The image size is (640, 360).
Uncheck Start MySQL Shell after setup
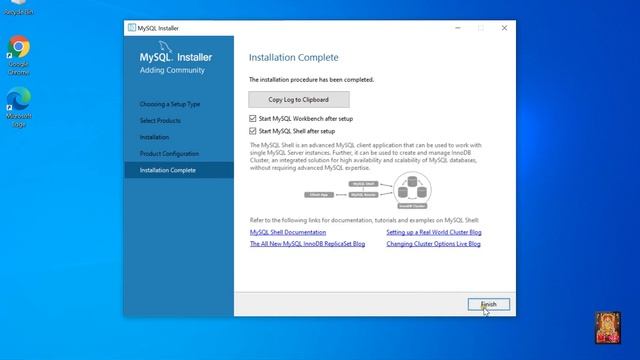253,131
